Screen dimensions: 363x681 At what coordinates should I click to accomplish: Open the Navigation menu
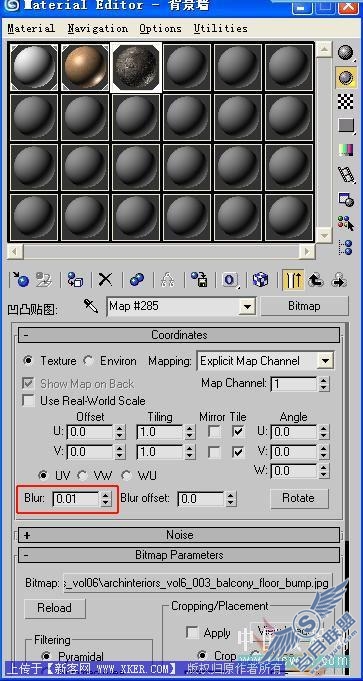pyautogui.click(x=98, y=29)
